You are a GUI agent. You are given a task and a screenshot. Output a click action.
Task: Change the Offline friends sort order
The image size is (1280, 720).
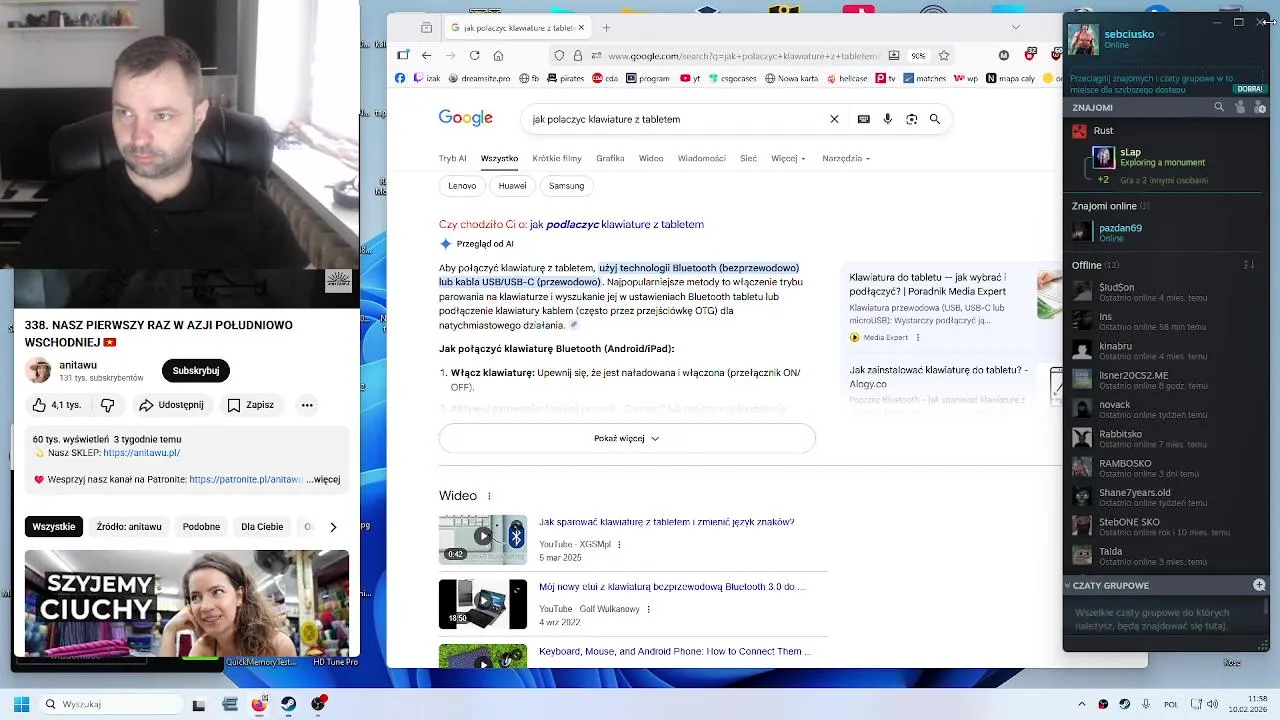(1248, 265)
